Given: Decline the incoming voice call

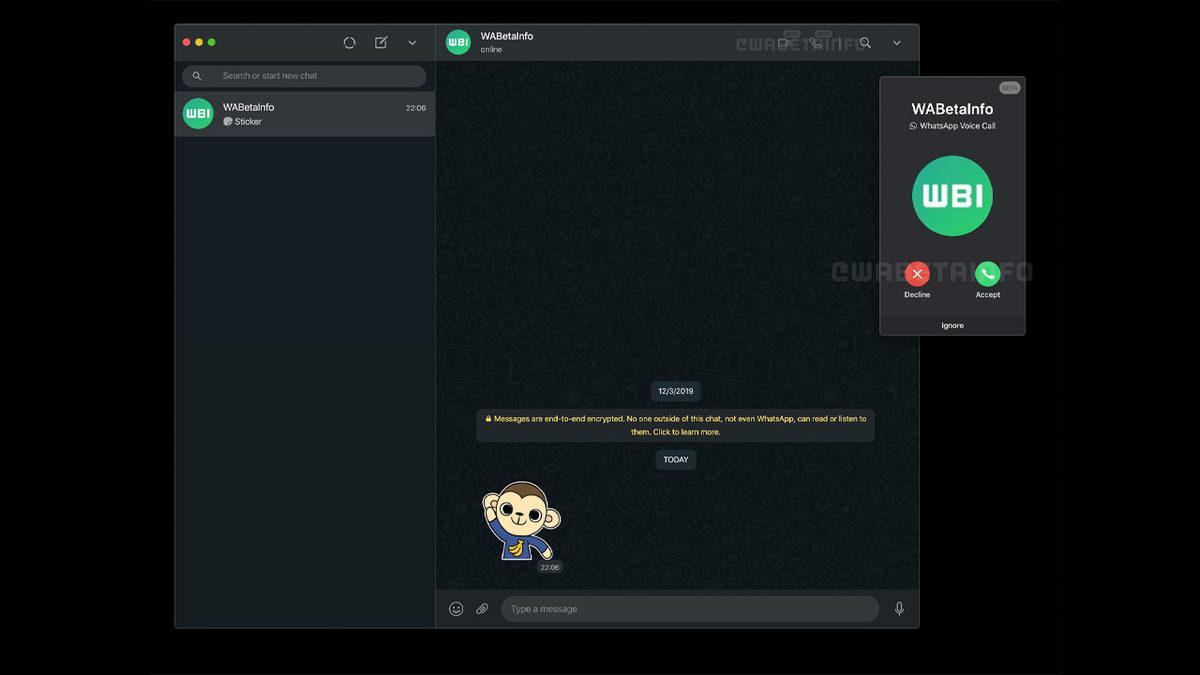Looking at the screenshot, I should tap(917, 273).
